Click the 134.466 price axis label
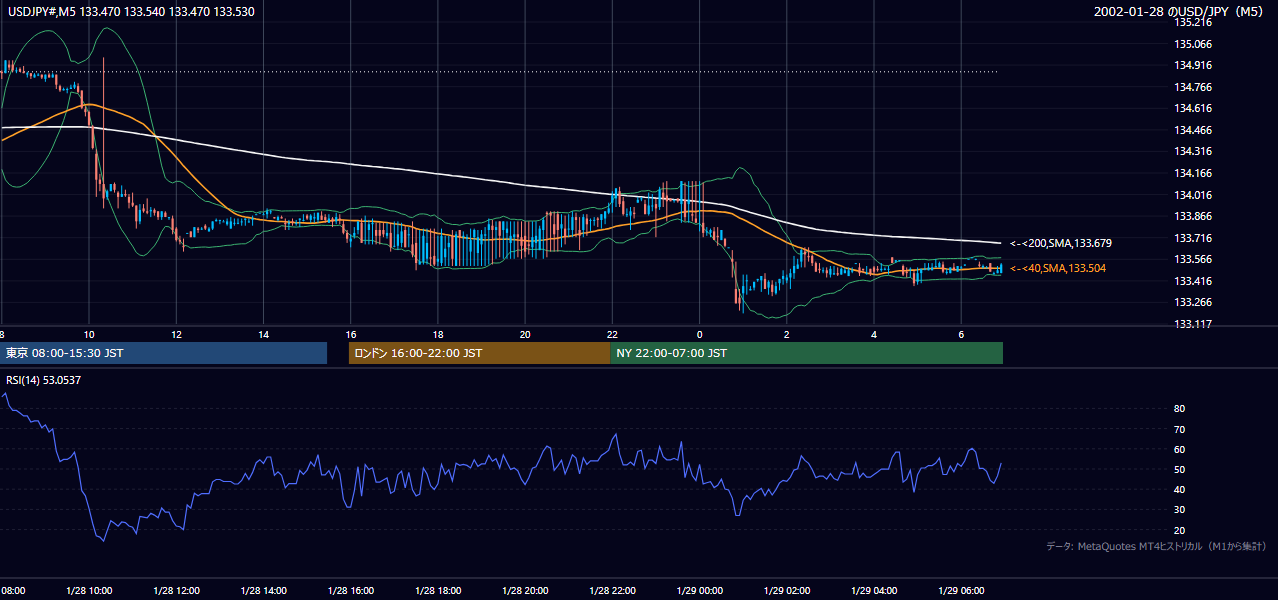Screen dimensions: 1278x600 (x=1193, y=130)
